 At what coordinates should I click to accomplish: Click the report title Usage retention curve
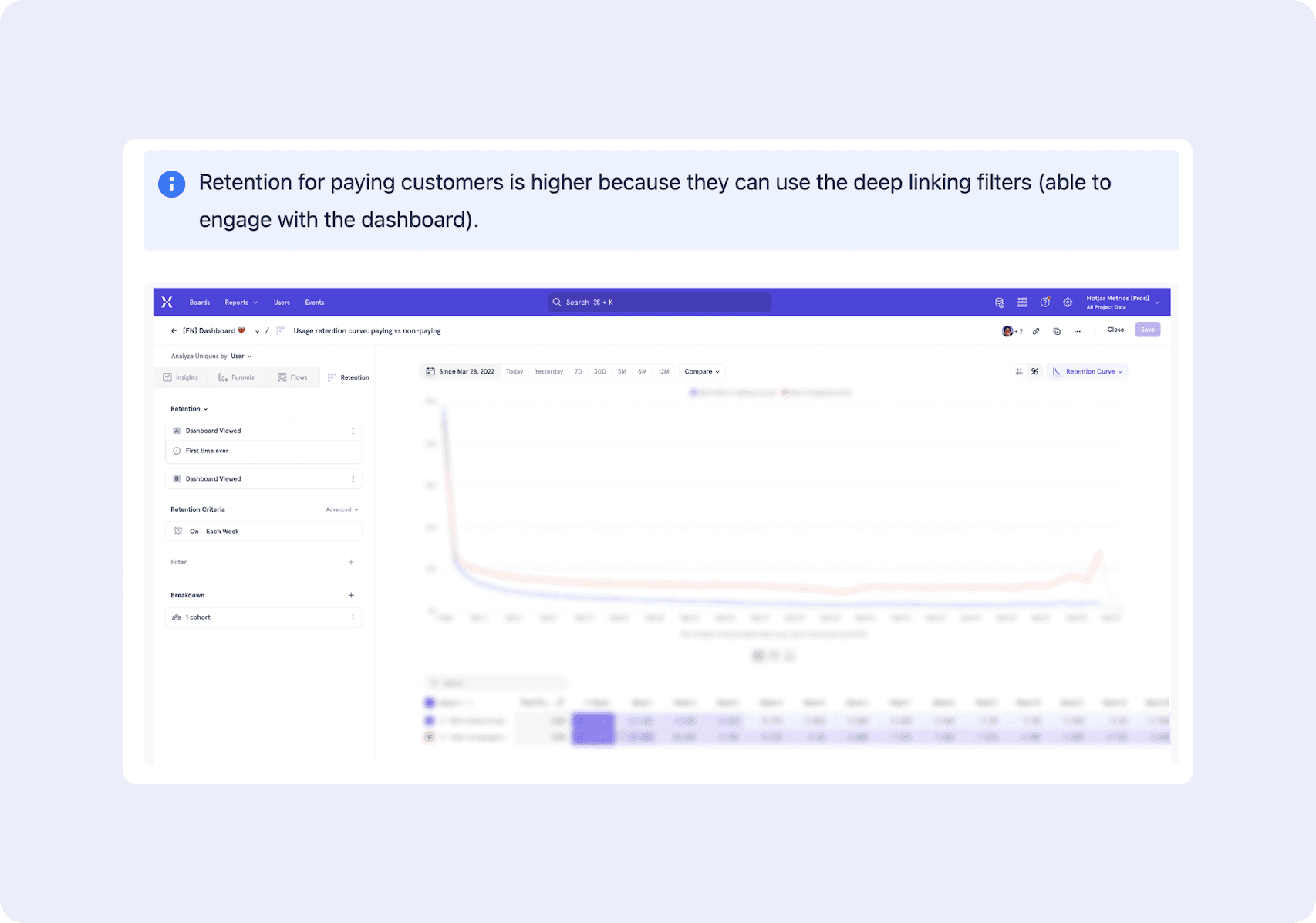[367, 331]
